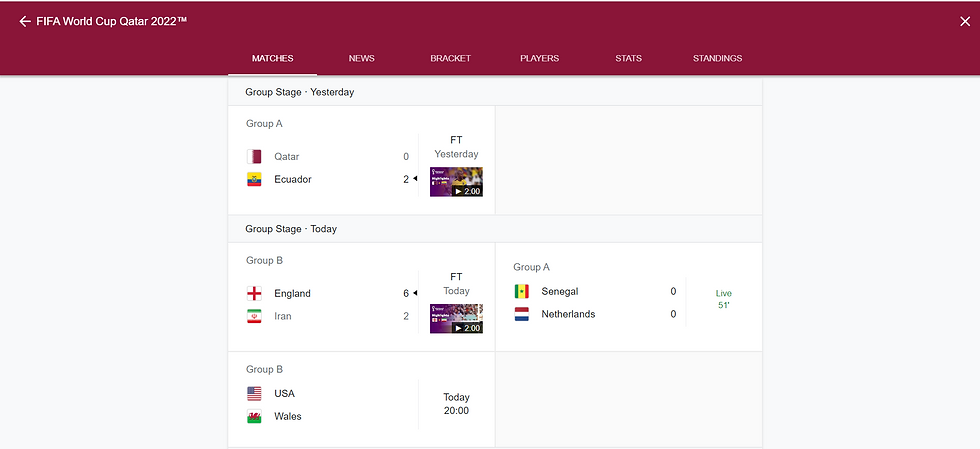Click the USA flag icon
The image size is (980, 449).
tap(254, 394)
